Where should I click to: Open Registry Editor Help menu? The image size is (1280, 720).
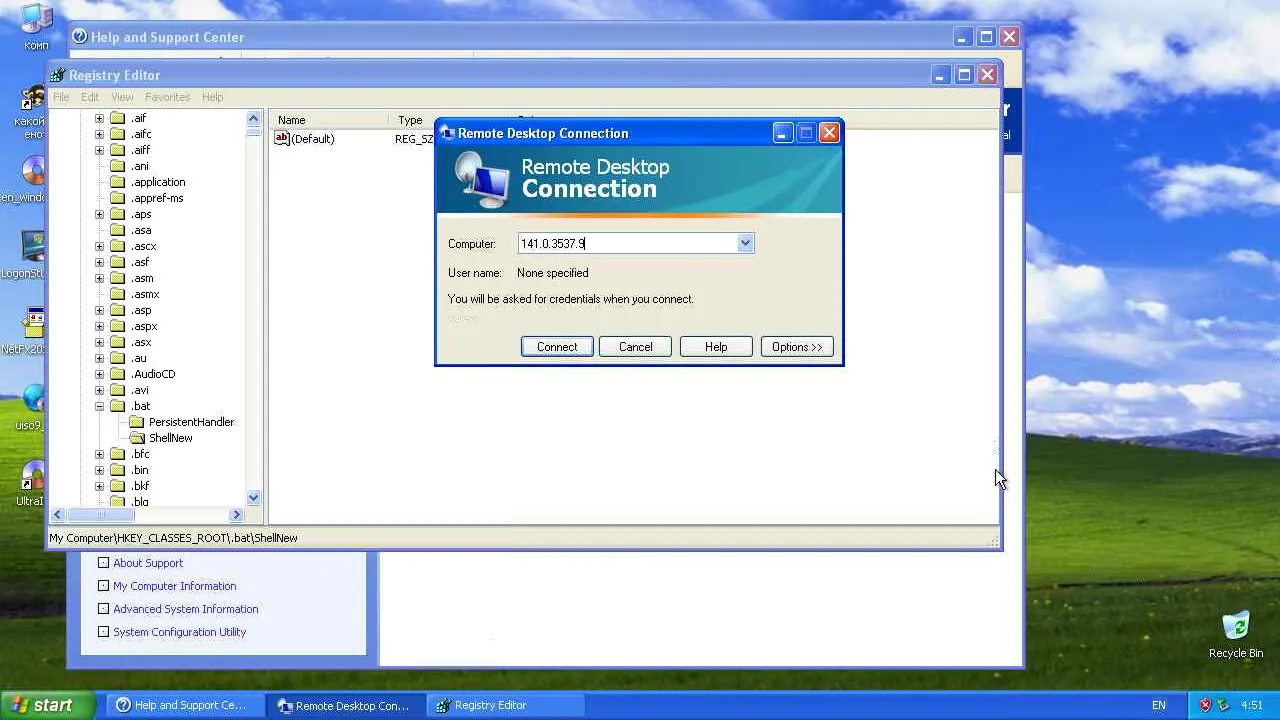point(212,97)
